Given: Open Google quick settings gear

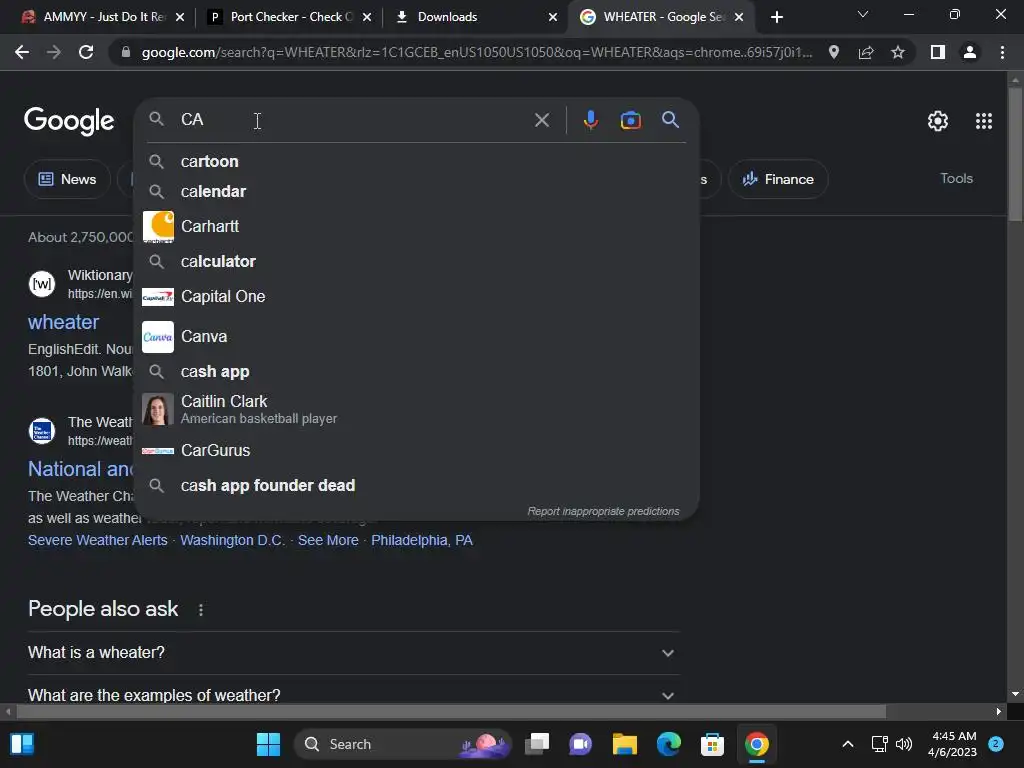Looking at the screenshot, I should [x=938, y=121].
